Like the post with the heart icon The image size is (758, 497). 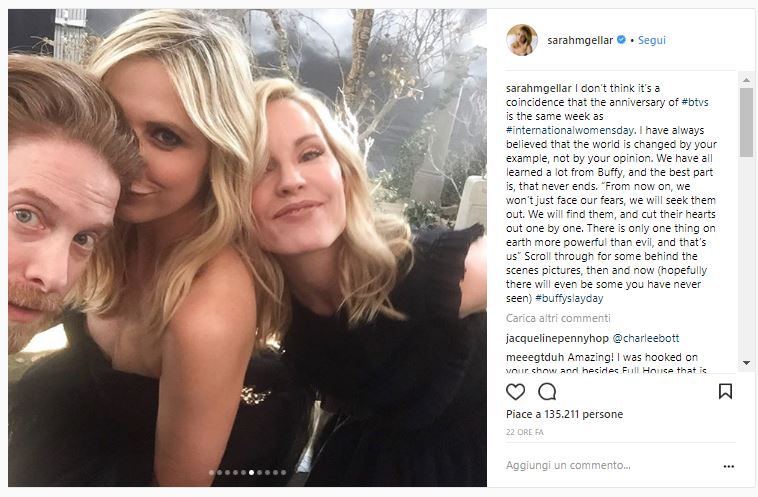pos(516,391)
